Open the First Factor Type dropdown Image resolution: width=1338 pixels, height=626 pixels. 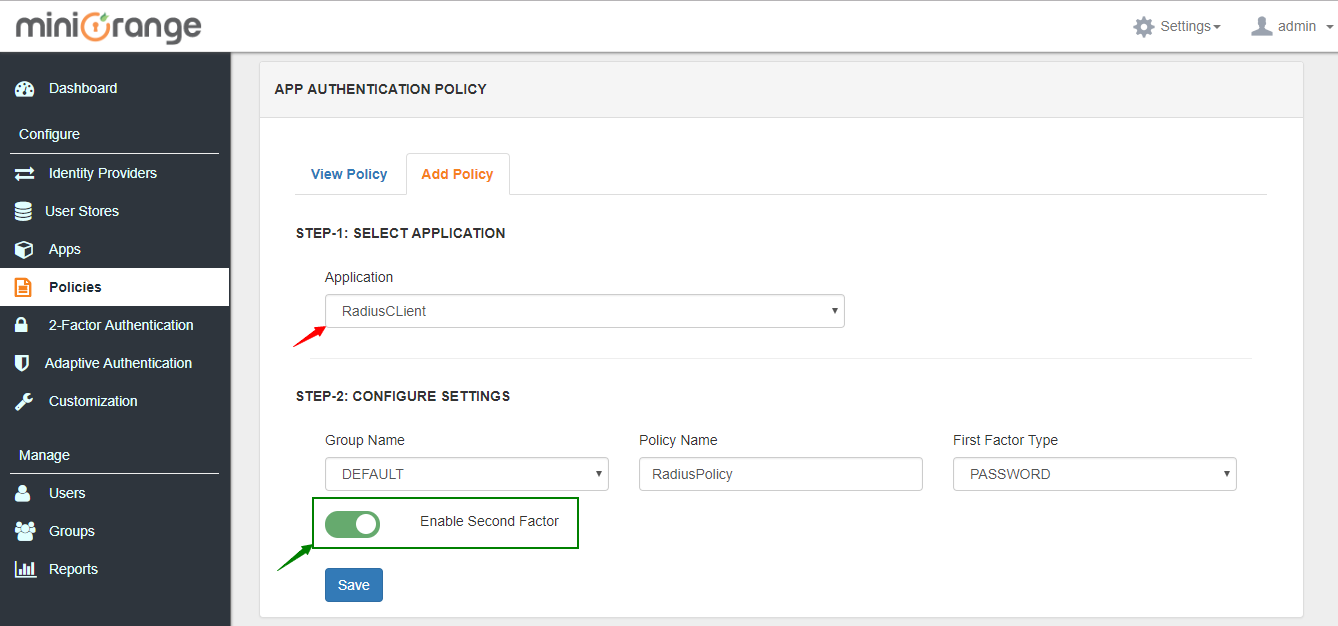click(x=1094, y=474)
